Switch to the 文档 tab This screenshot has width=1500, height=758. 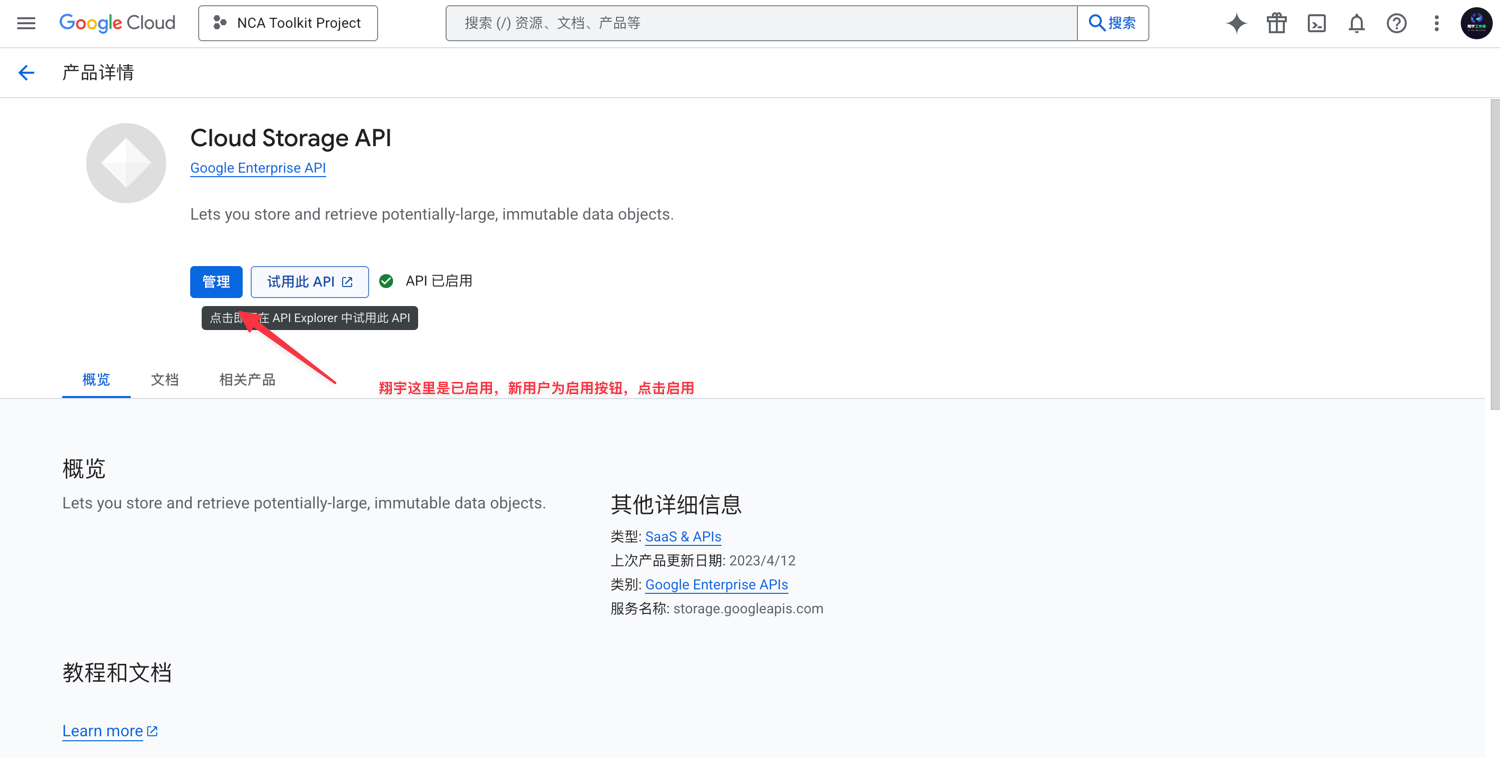(164, 379)
